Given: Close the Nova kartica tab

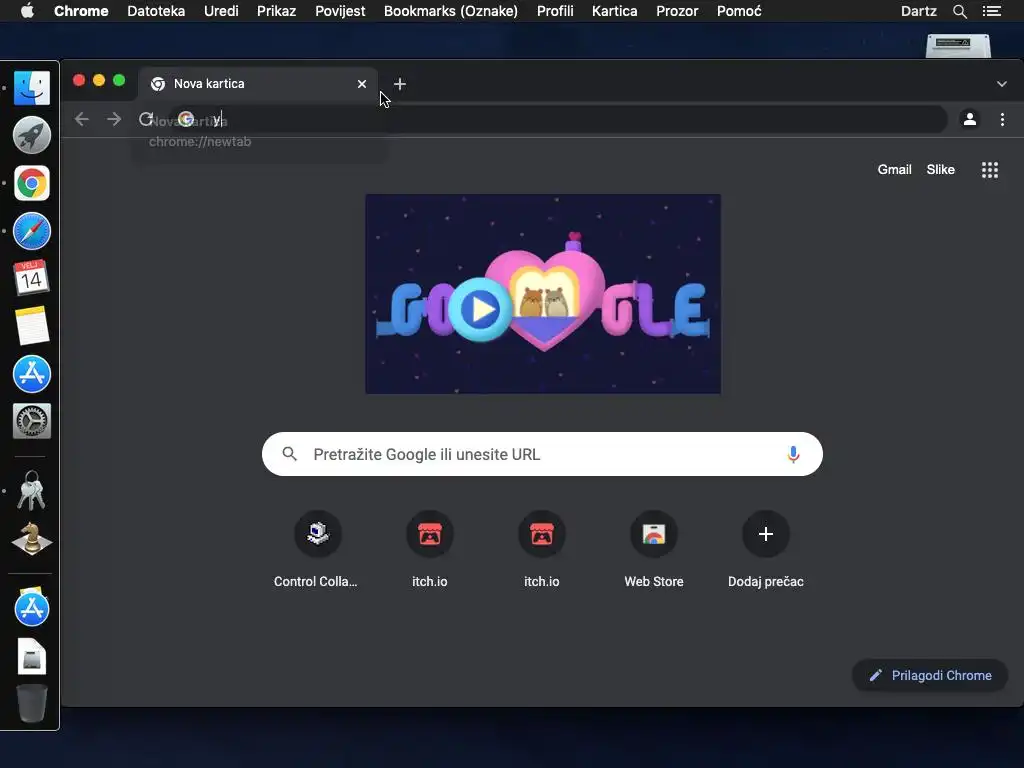Looking at the screenshot, I should [362, 84].
